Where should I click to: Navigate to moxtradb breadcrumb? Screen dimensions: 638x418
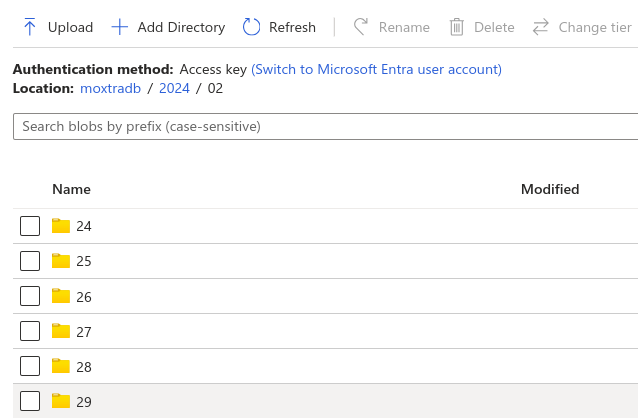click(110, 88)
